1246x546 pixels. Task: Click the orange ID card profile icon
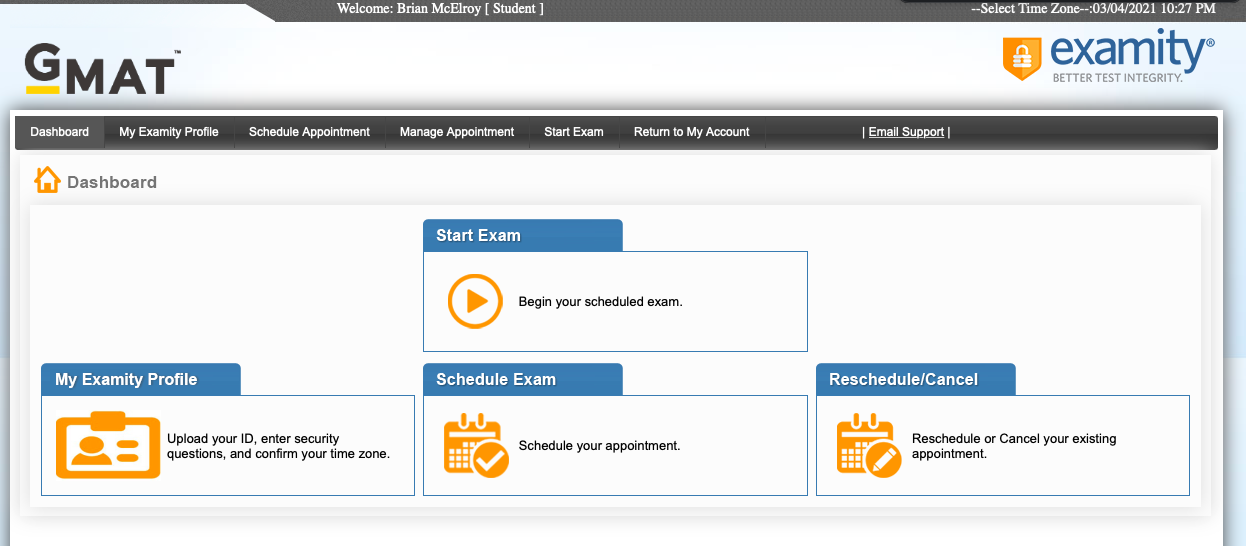point(107,445)
